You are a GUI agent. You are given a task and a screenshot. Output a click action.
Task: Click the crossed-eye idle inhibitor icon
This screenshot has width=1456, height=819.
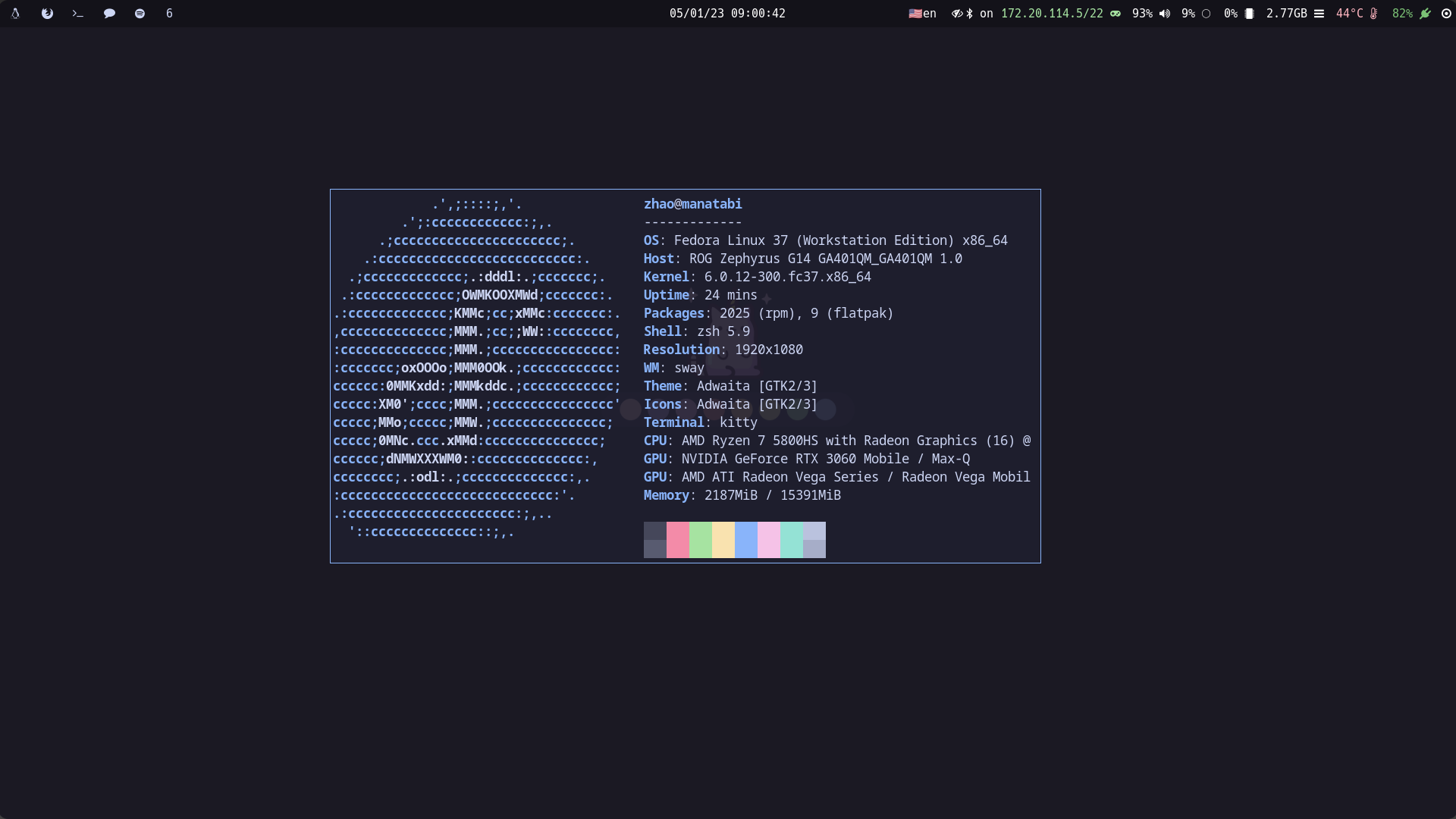[x=957, y=14]
